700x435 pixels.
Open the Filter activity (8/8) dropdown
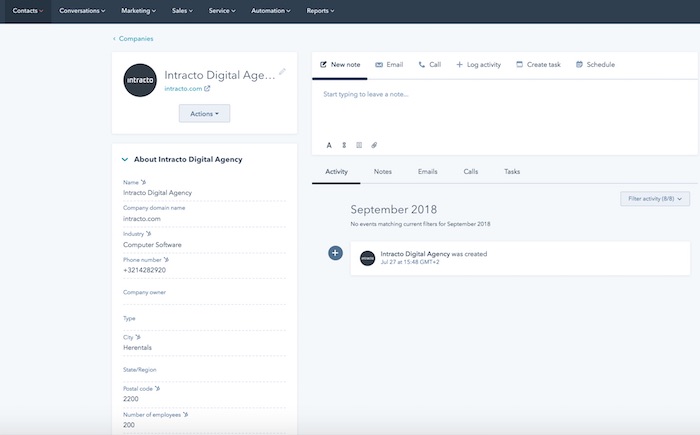[x=655, y=199]
